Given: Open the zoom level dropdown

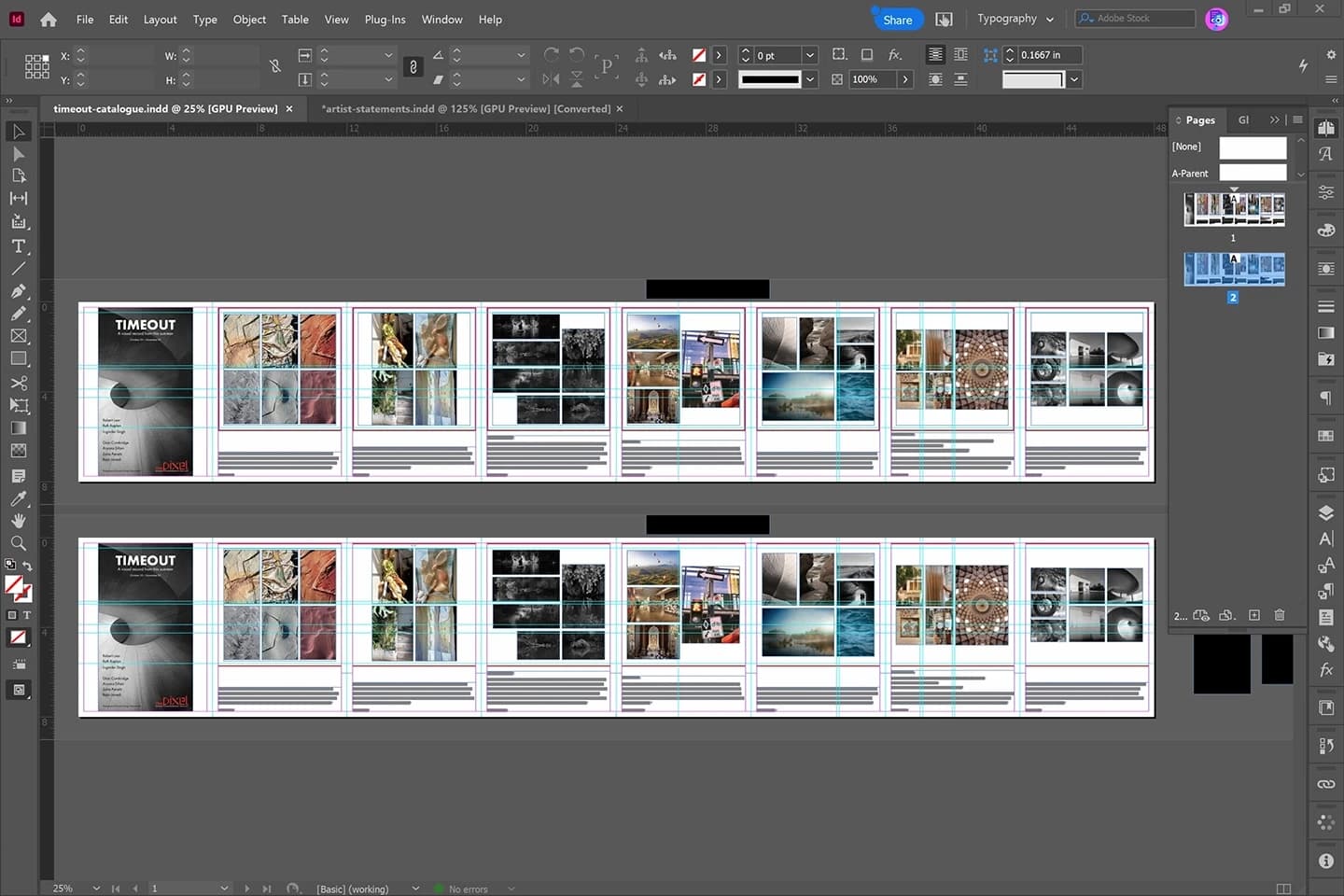Looking at the screenshot, I should 96,889.
